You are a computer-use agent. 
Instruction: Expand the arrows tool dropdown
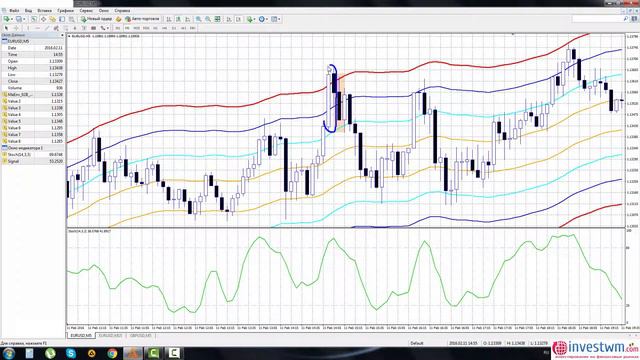(x=108, y=28)
